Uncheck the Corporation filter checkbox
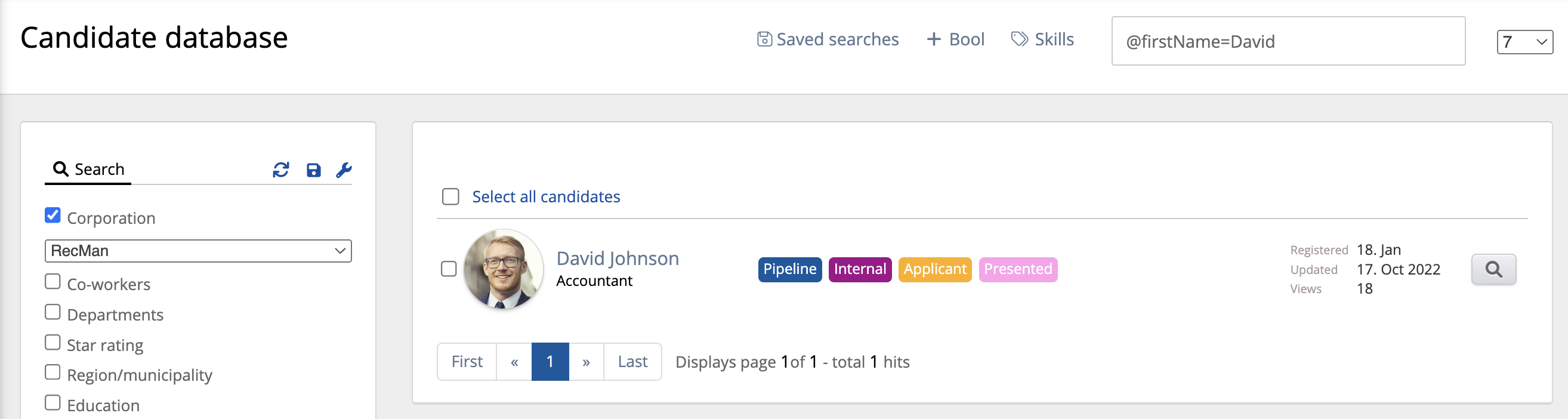 tap(53, 215)
